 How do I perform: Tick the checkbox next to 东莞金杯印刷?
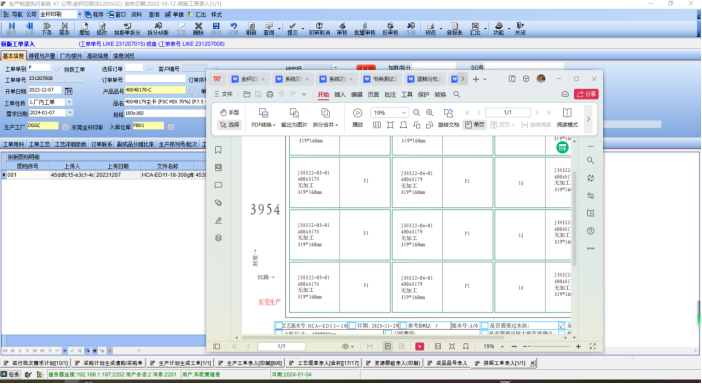point(65,127)
